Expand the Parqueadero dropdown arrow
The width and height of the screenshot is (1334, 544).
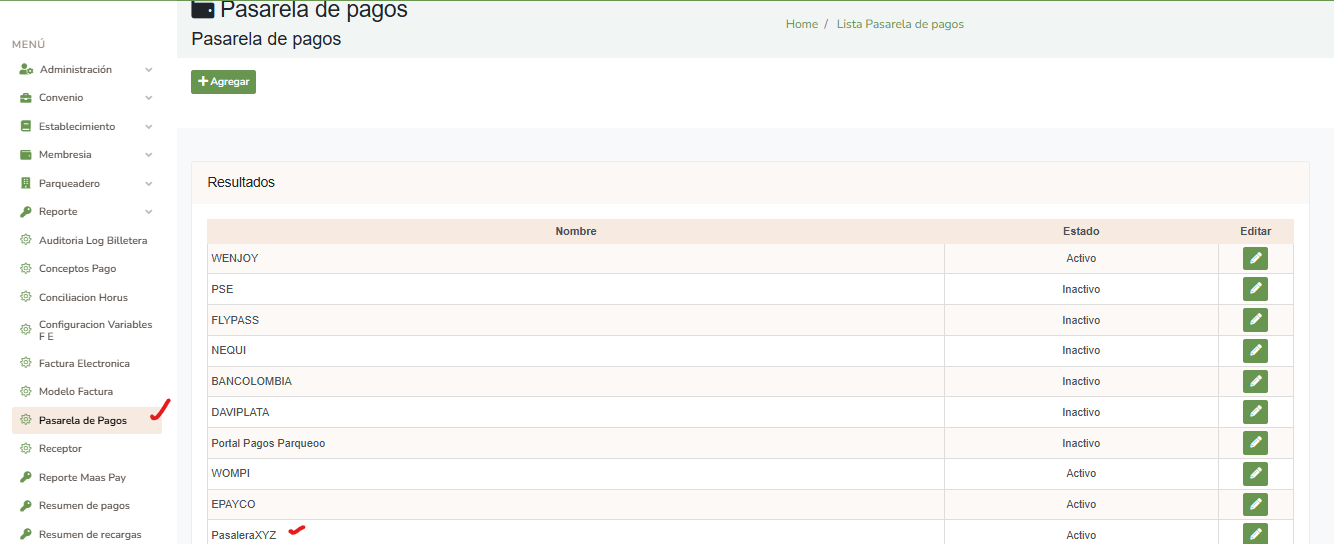click(x=148, y=184)
